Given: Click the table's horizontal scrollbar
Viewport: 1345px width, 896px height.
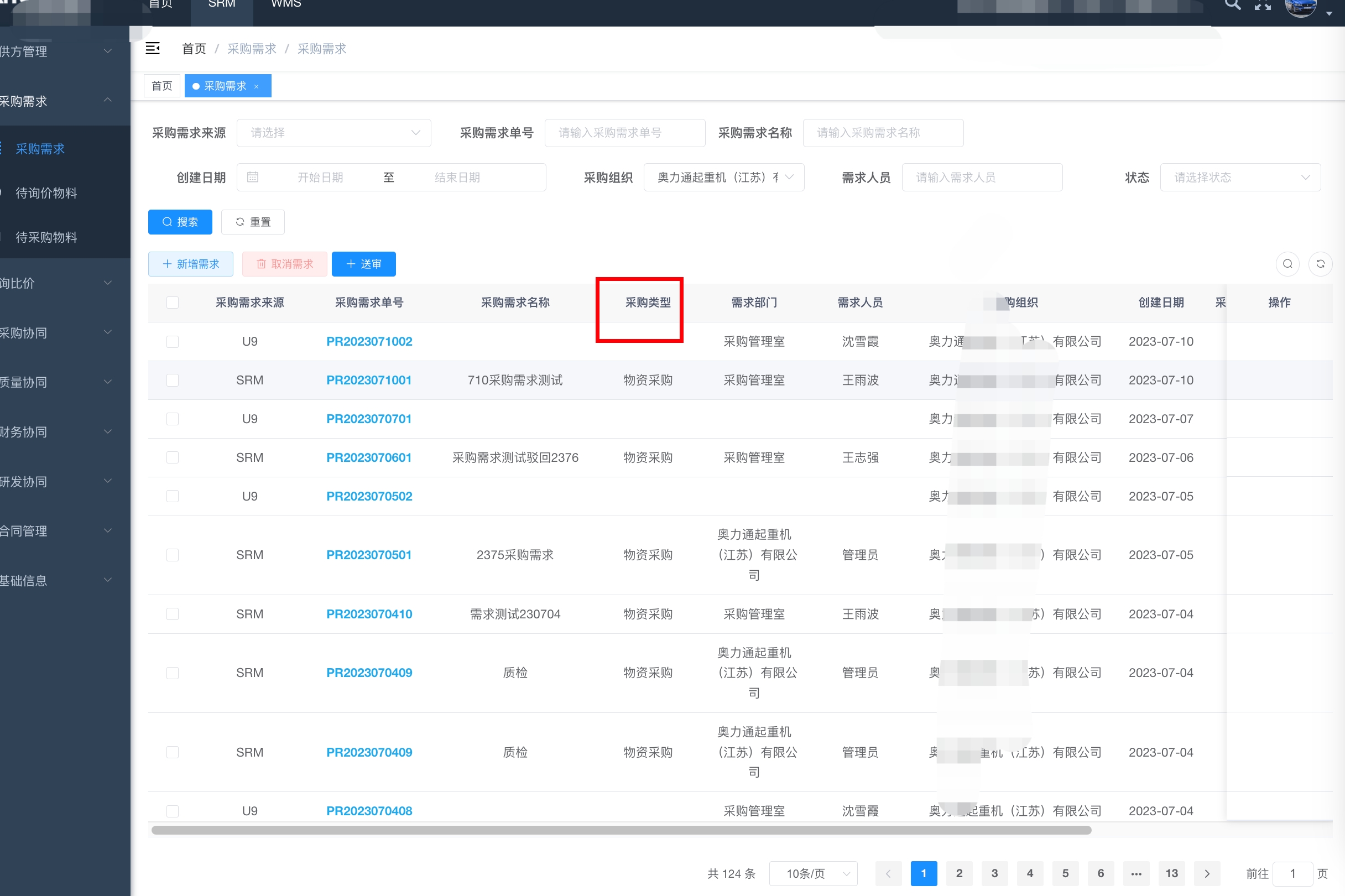Looking at the screenshot, I should pyautogui.click(x=621, y=830).
